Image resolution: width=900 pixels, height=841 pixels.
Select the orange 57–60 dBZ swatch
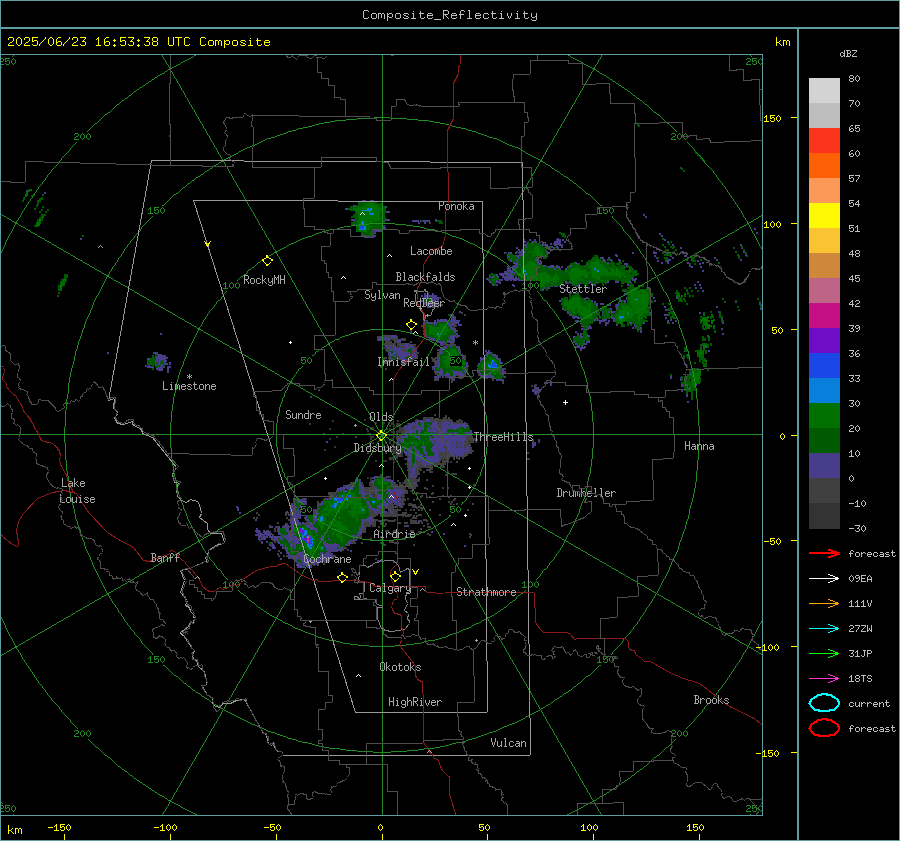pyautogui.click(x=824, y=166)
